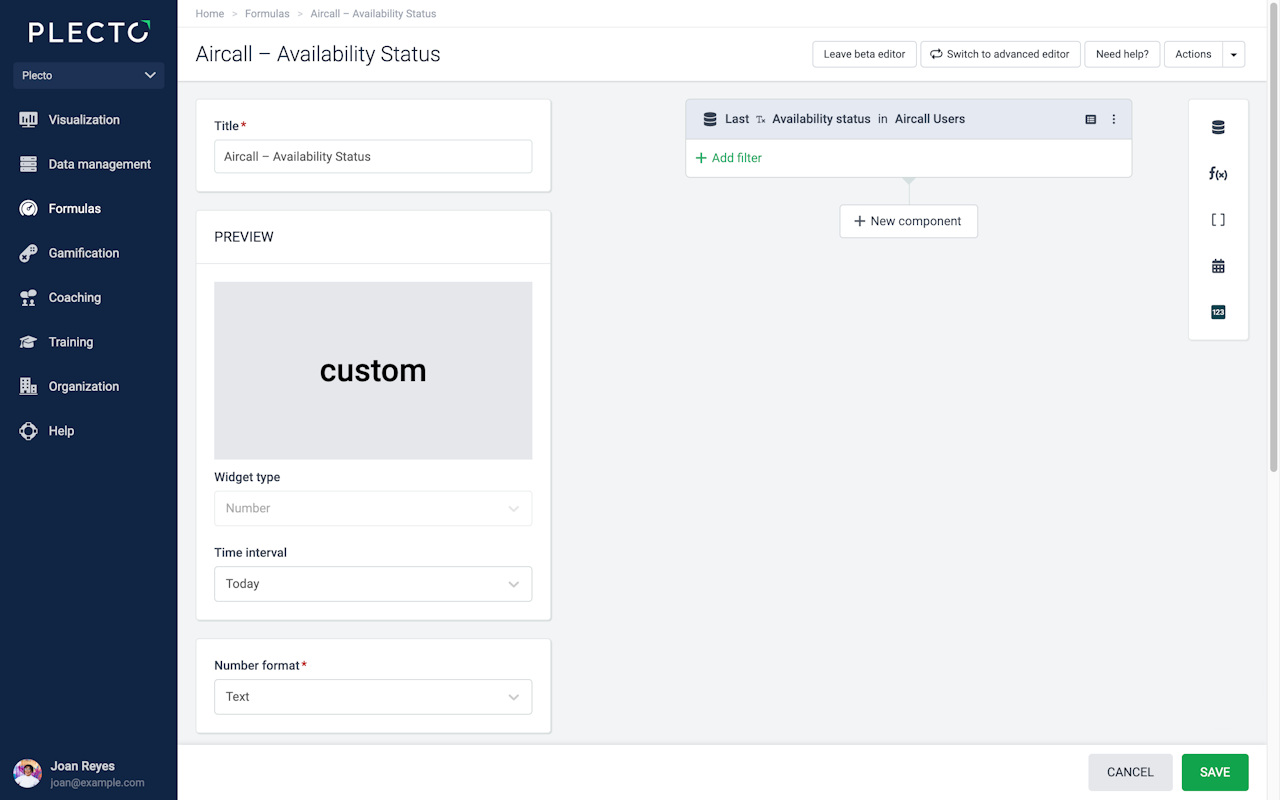Image resolution: width=1280 pixels, height=800 pixels.
Task: Open the three-dot menu on Availability status component
Action: pyautogui.click(x=1114, y=119)
